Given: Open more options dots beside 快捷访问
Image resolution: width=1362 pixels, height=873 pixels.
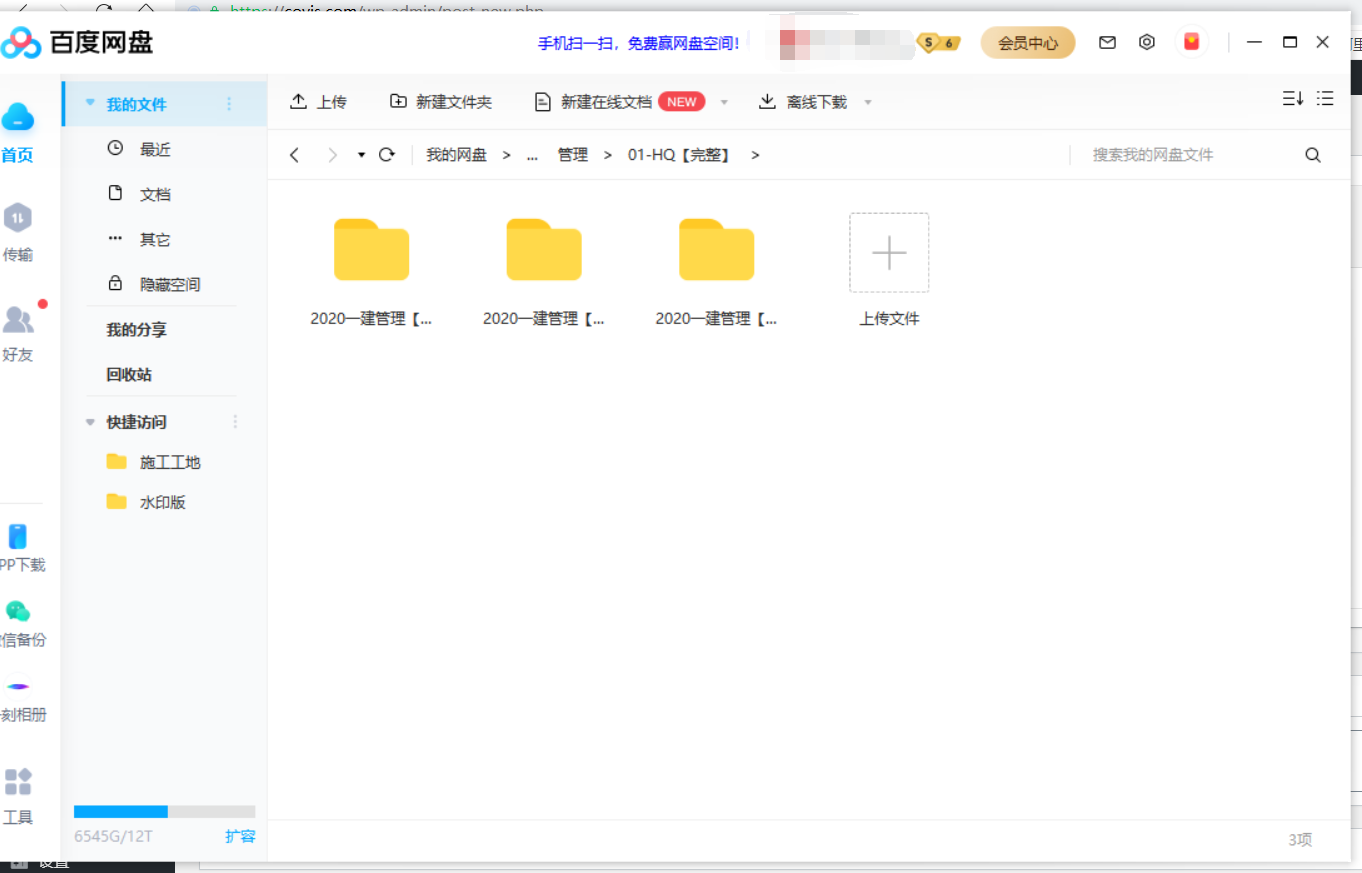Looking at the screenshot, I should 236,422.
